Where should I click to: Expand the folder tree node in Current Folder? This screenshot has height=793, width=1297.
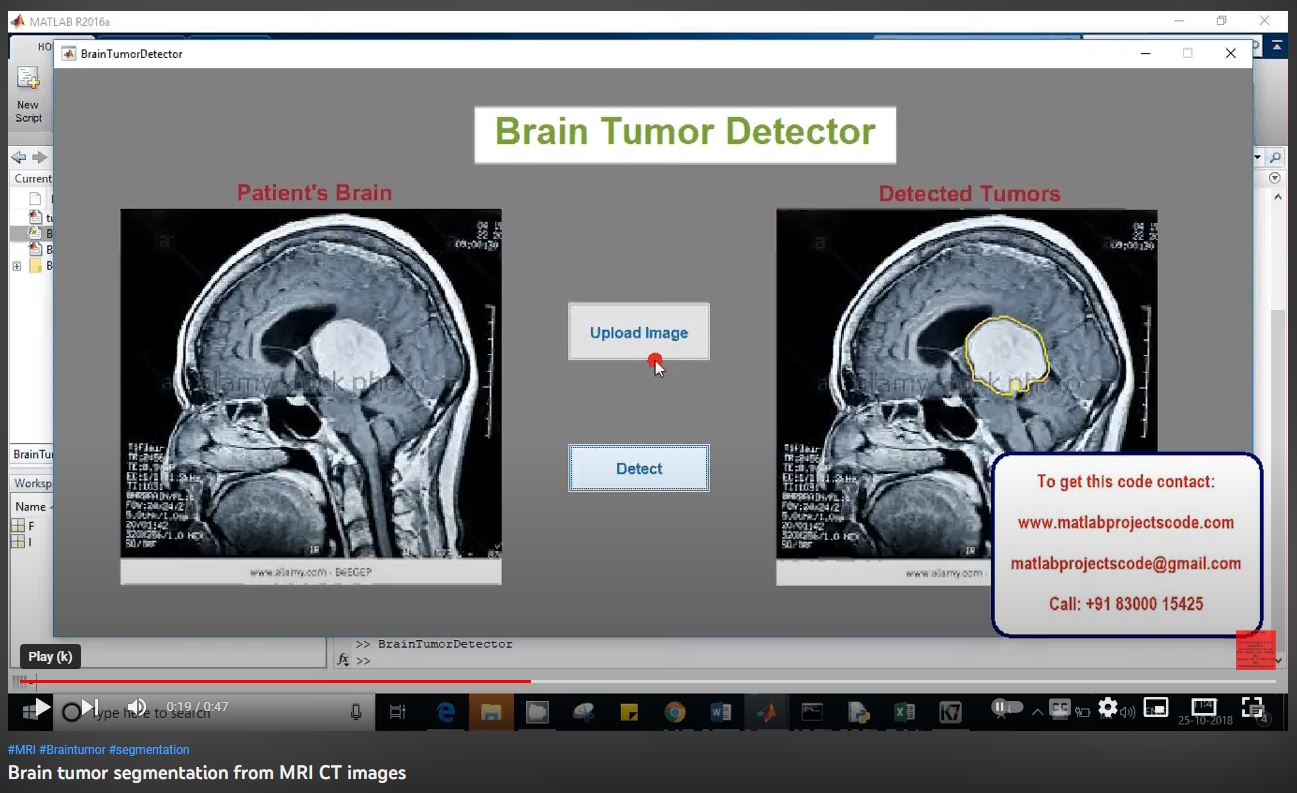pyautogui.click(x=16, y=266)
